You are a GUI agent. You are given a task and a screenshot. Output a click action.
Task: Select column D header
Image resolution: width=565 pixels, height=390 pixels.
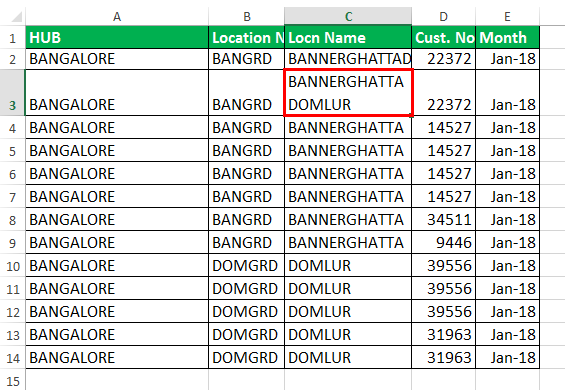click(x=444, y=16)
